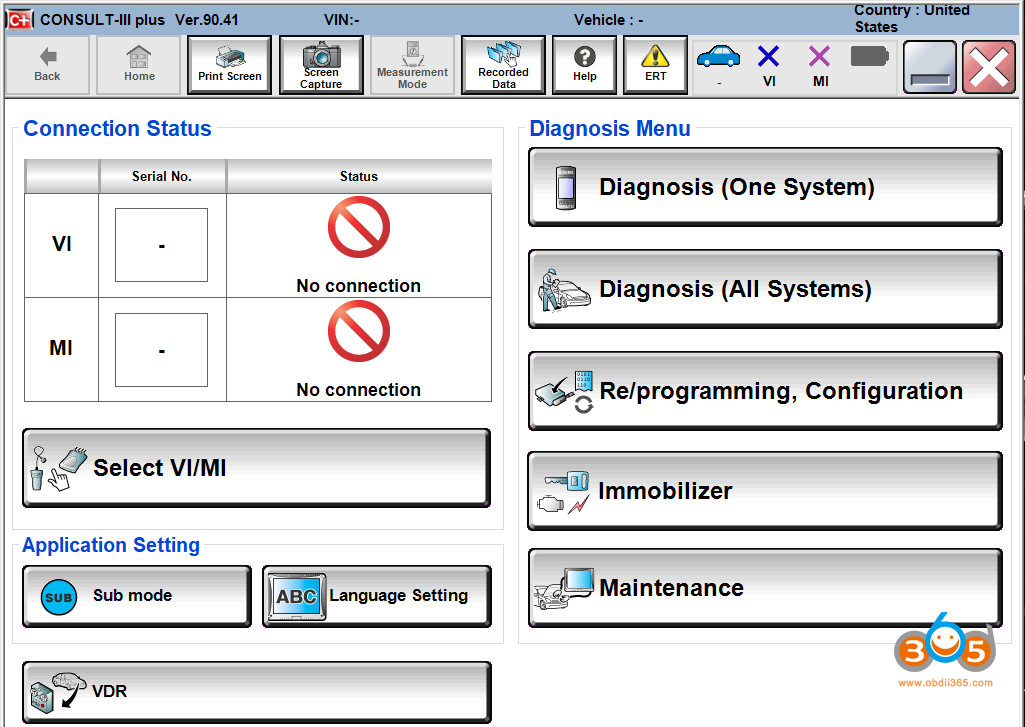
Task: Start Diagnosis (All Systems)
Action: point(765,289)
